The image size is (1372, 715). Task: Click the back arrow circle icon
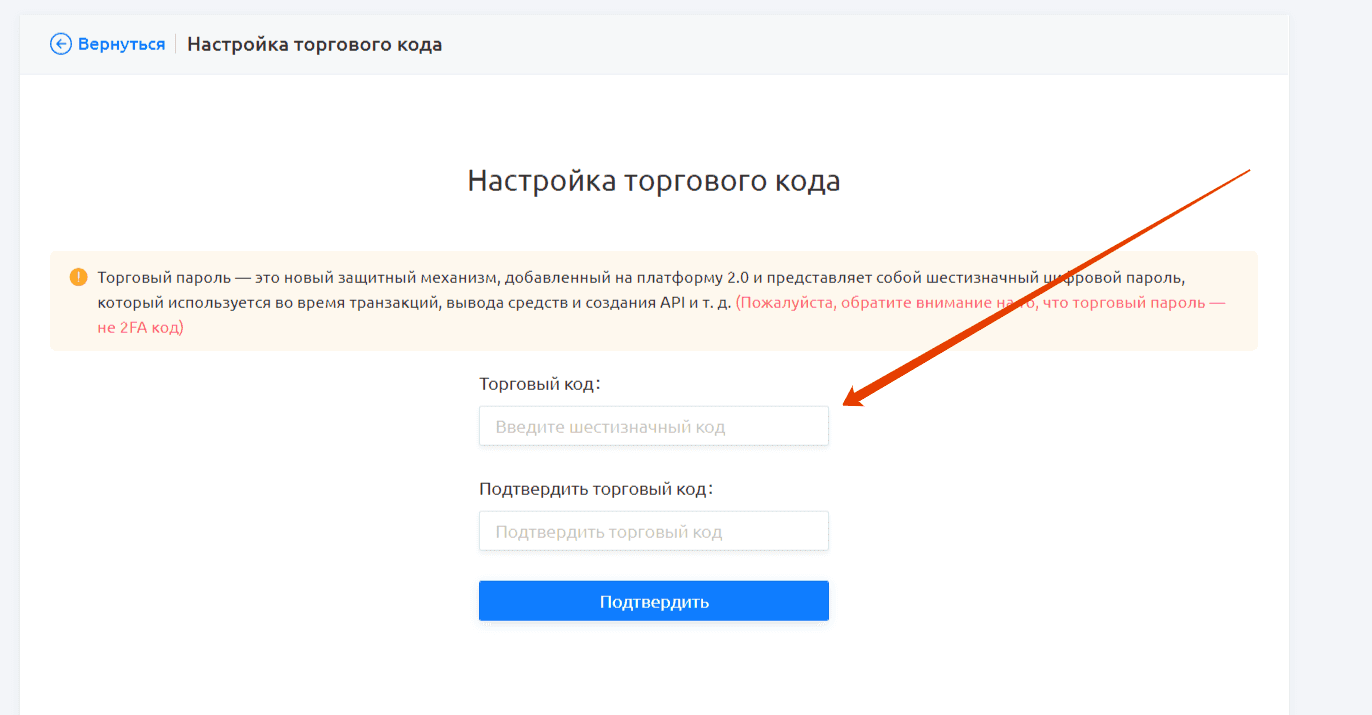pos(61,44)
